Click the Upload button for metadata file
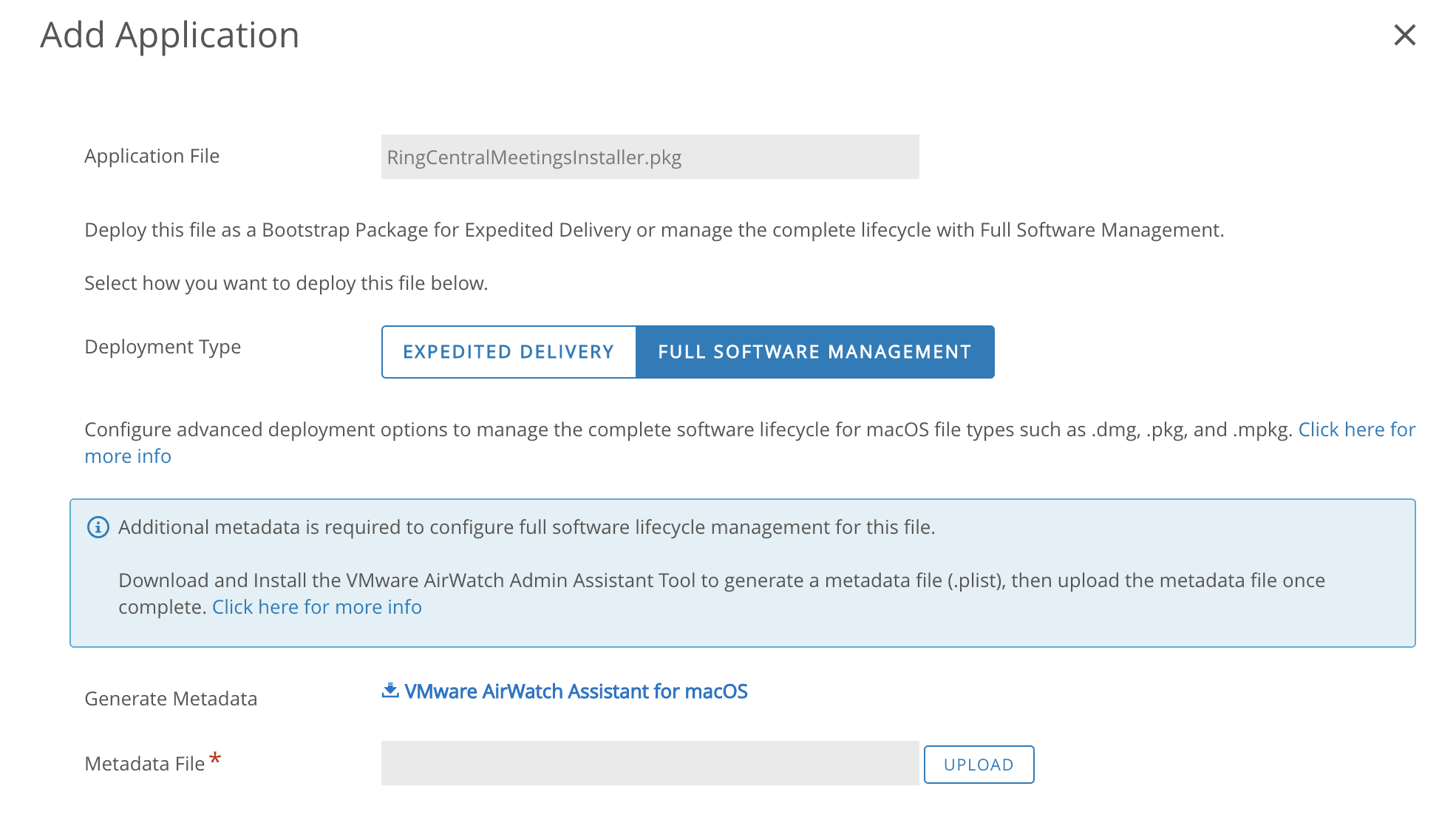The image size is (1456, 840). [x=979, y=765]
